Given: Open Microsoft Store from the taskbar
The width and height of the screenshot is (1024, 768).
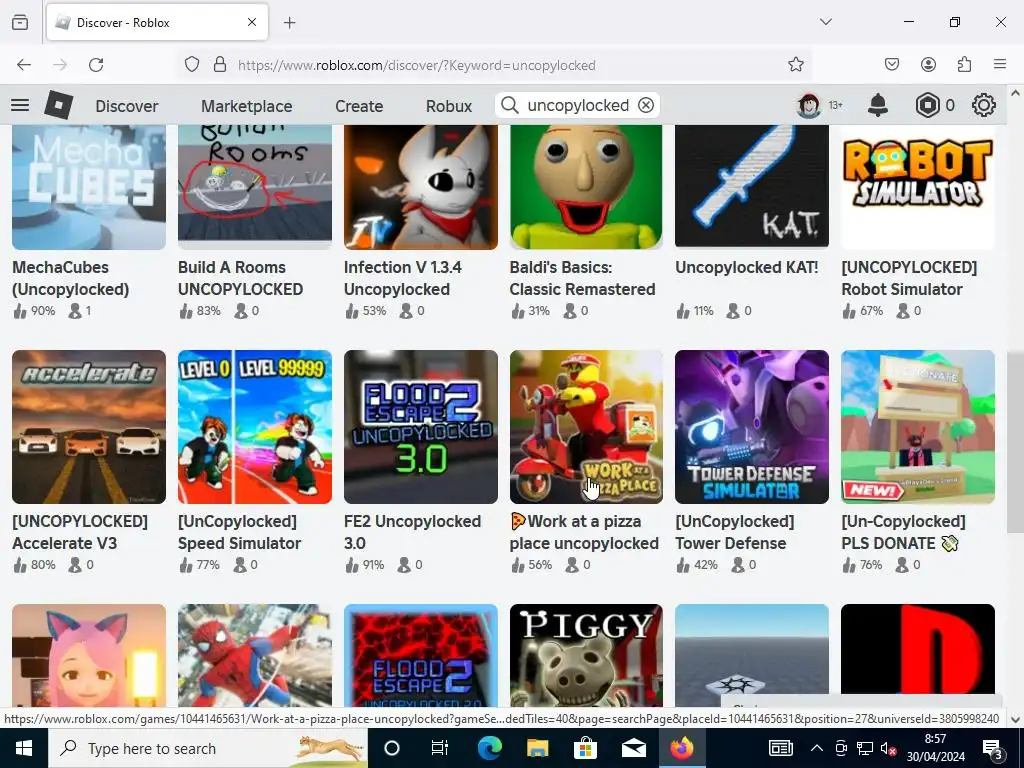Looking at the screenshot, I should point(586,748).
